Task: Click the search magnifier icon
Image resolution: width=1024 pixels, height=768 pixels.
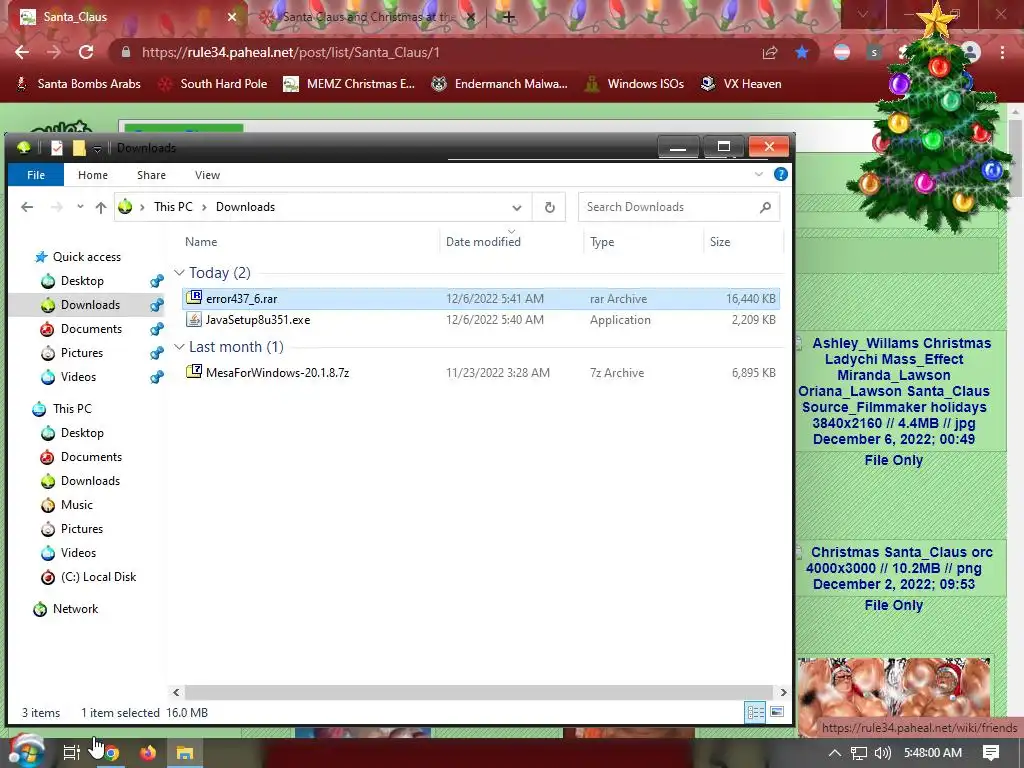Action: (x=765, y=207)
